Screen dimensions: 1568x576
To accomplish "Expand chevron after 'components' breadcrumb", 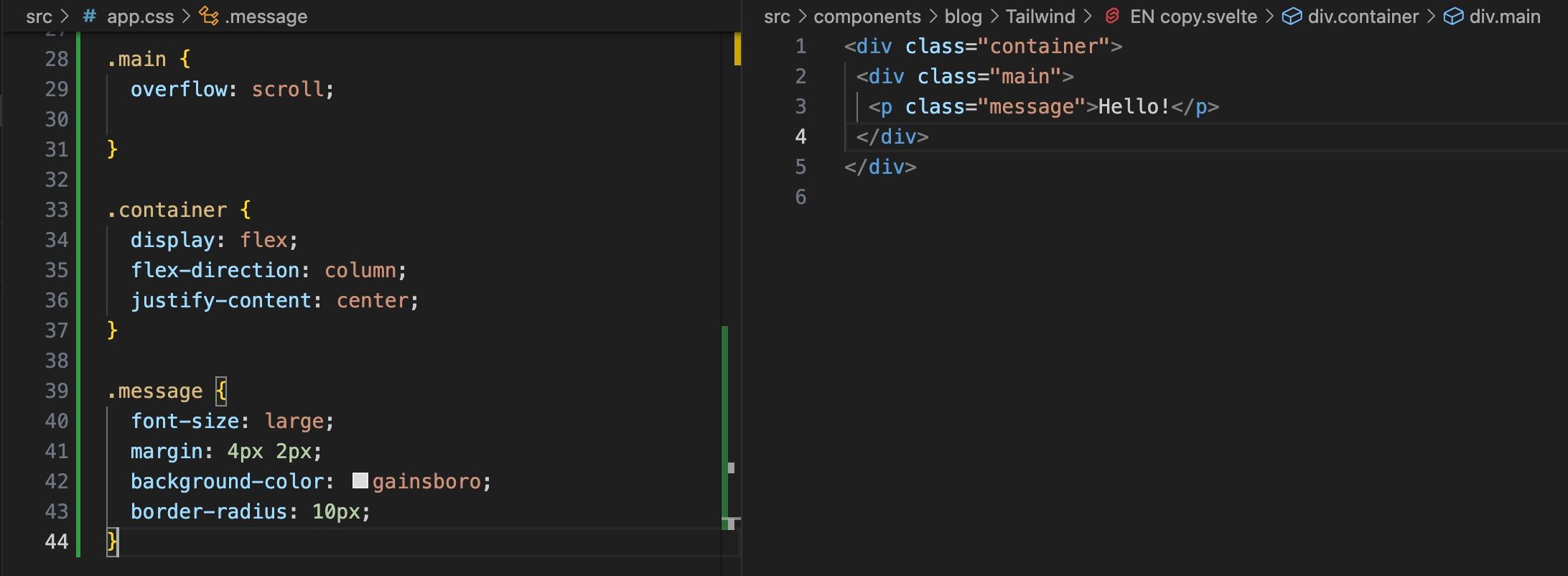I will [x=933, y=17].
